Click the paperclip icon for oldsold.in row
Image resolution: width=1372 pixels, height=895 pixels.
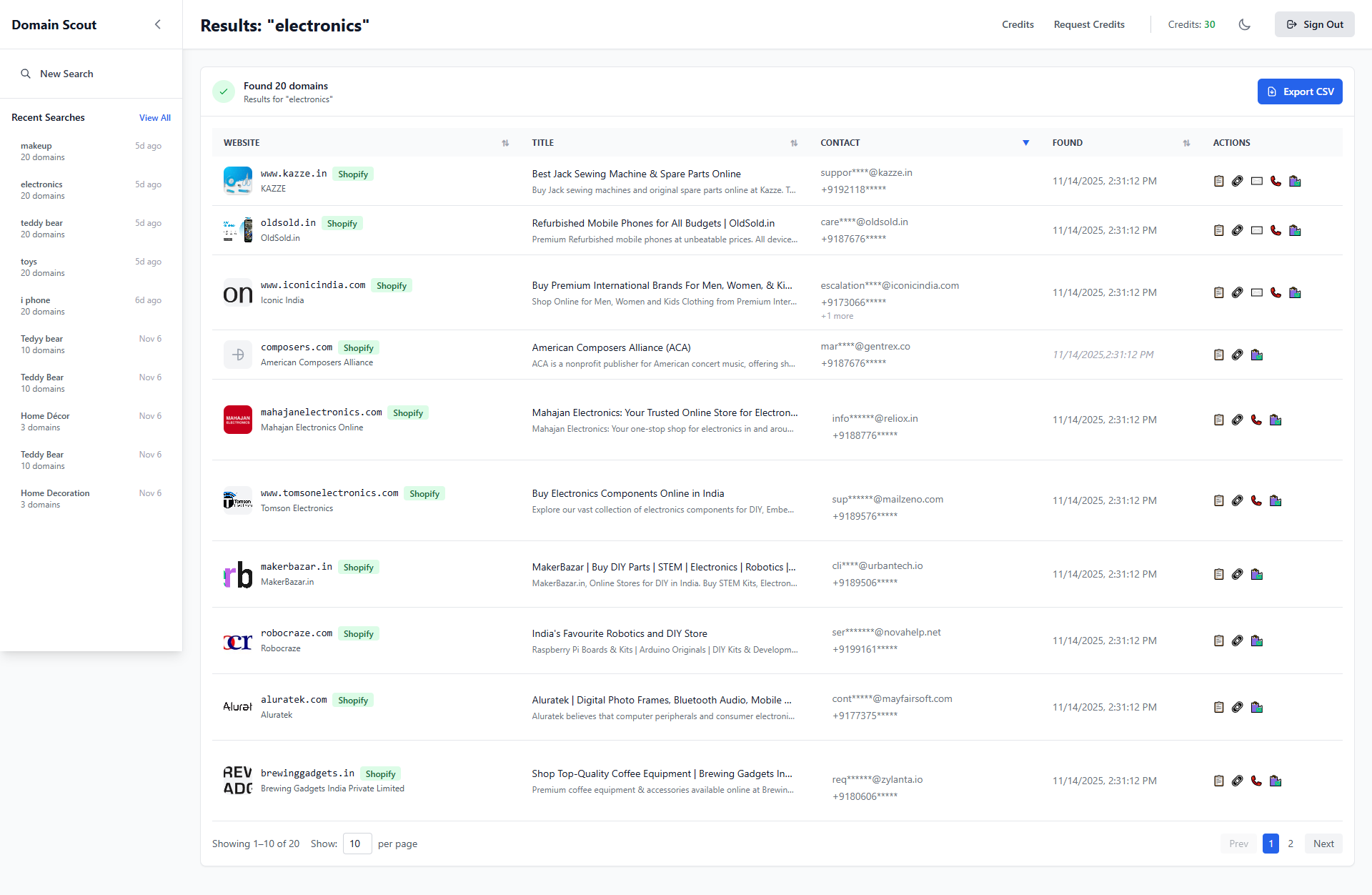[1238, 230]
